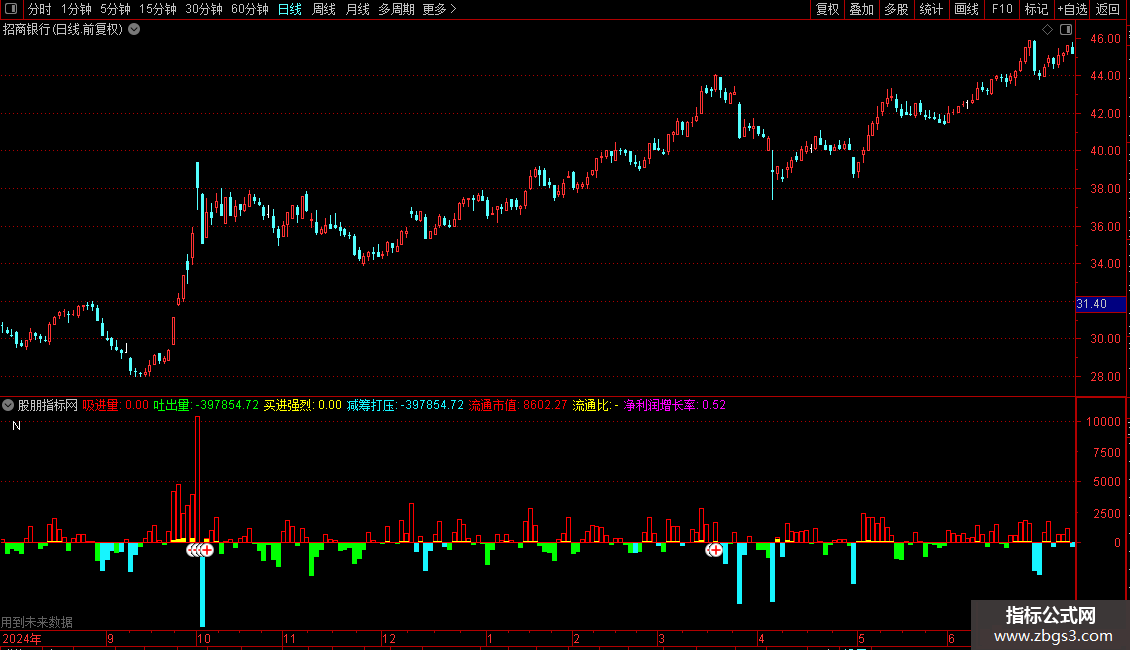Open F10 company information

click(1002, 9)
